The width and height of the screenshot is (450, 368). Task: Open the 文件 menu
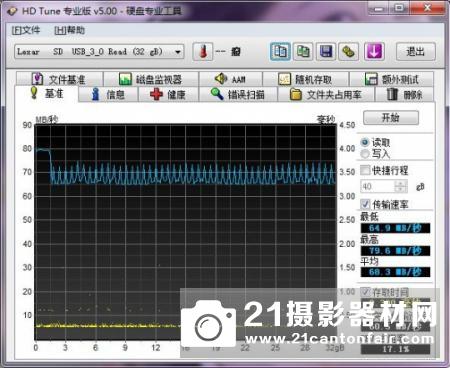[26, 30]
